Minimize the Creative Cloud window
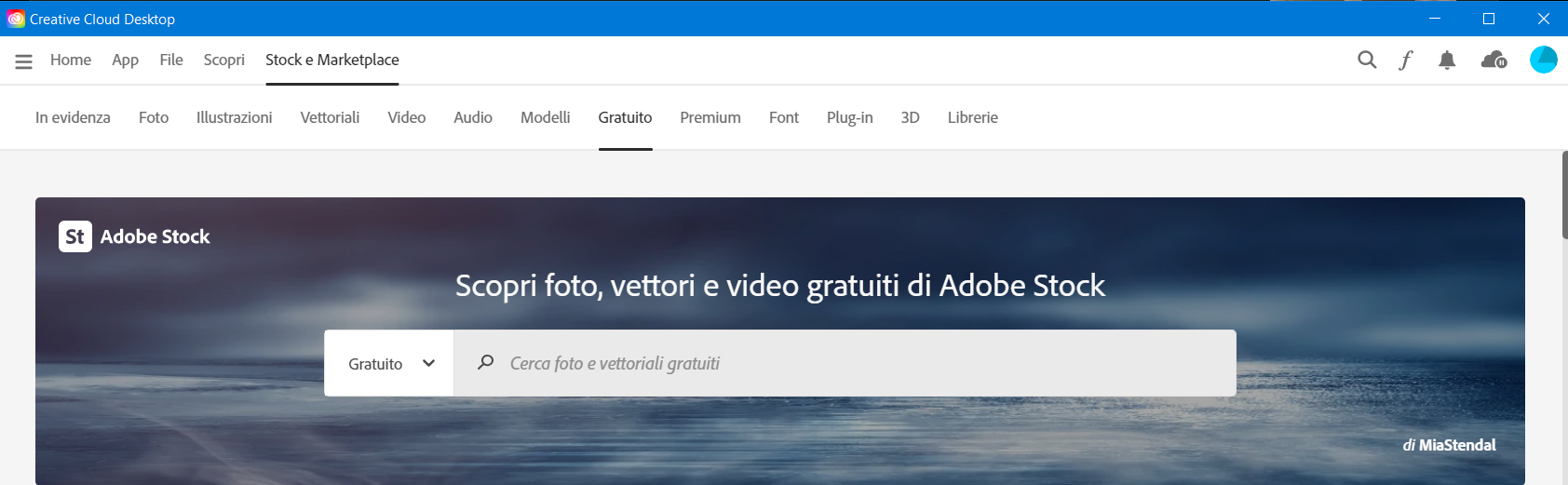Viewport: 1568px width, 485px height. click(x=1435, y=19)
